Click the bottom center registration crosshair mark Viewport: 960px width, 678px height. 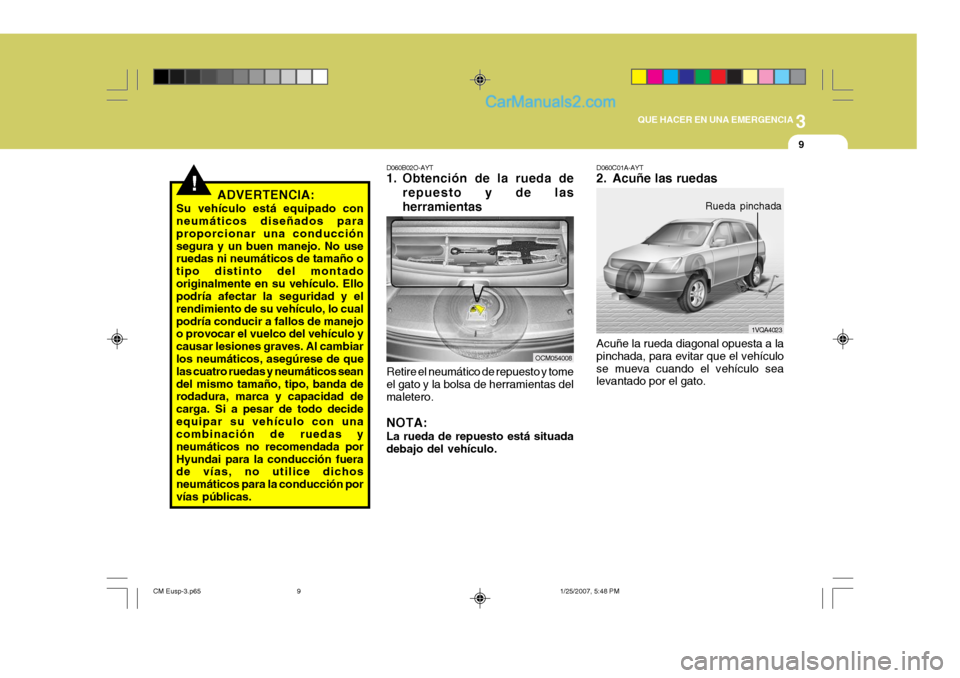click(480, 598)
